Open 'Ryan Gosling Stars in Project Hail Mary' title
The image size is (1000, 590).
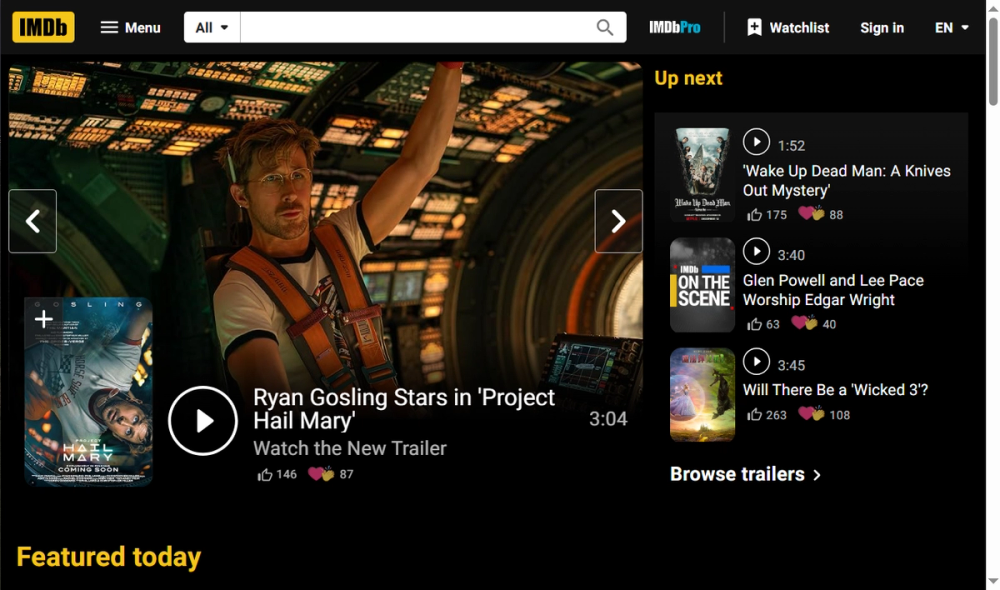[x=404, y=409]
